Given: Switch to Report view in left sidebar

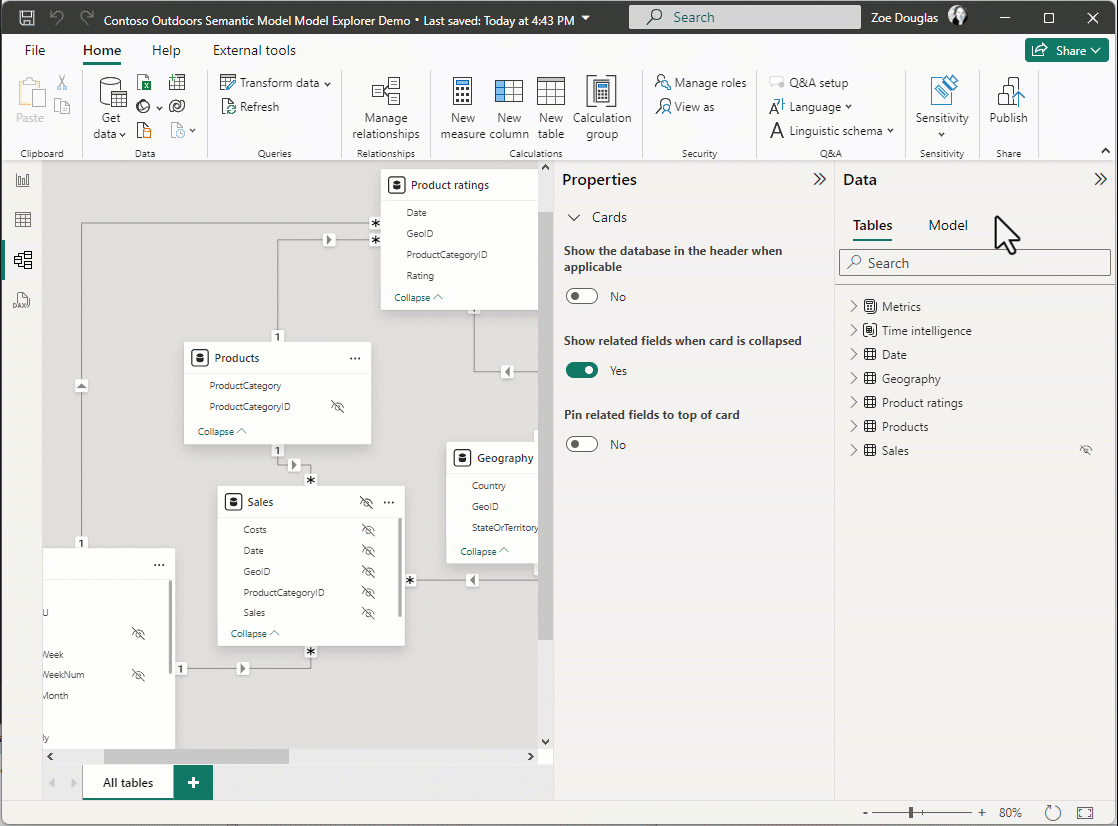Looking at the screenshot, I should point(22,181).
